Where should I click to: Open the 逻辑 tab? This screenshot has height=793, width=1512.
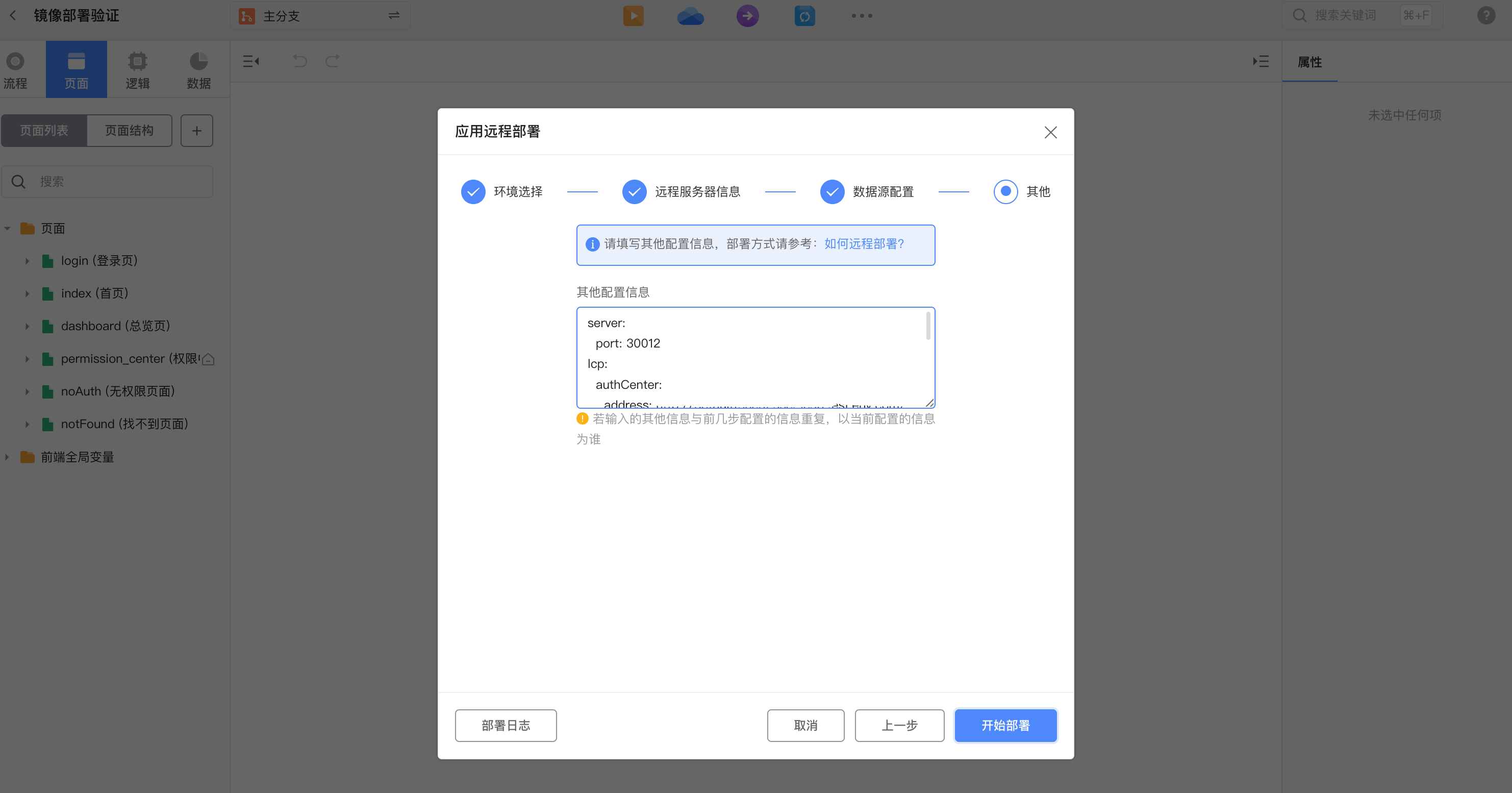pos(137,69)
